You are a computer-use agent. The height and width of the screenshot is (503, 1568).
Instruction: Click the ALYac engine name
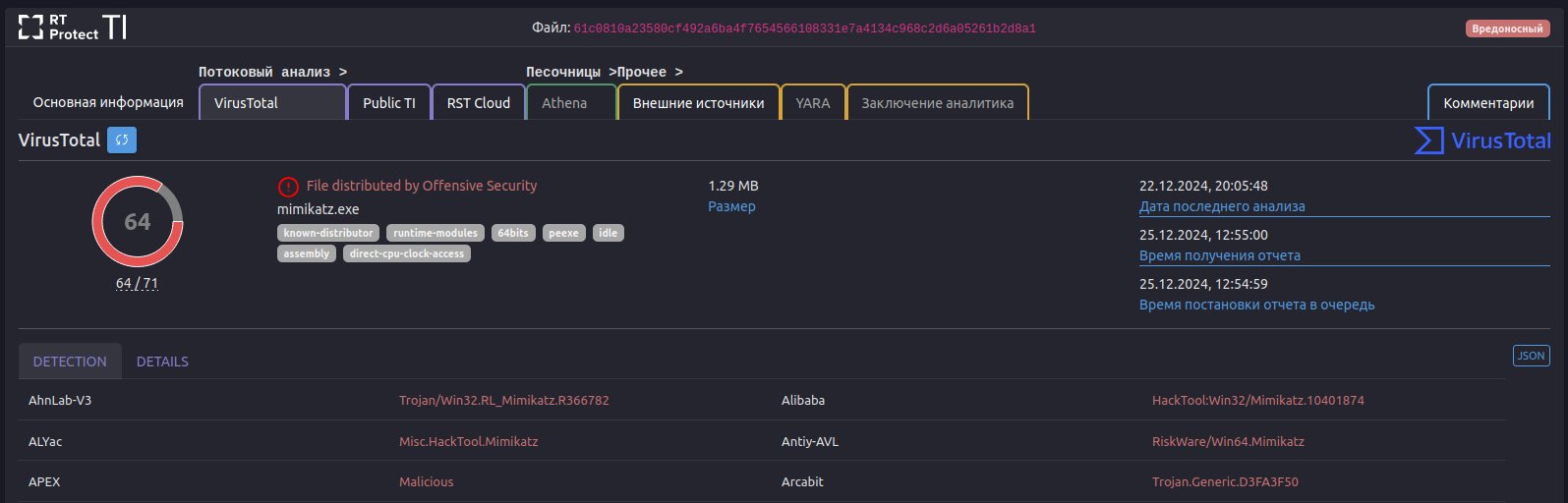click(x=45, y=442)
